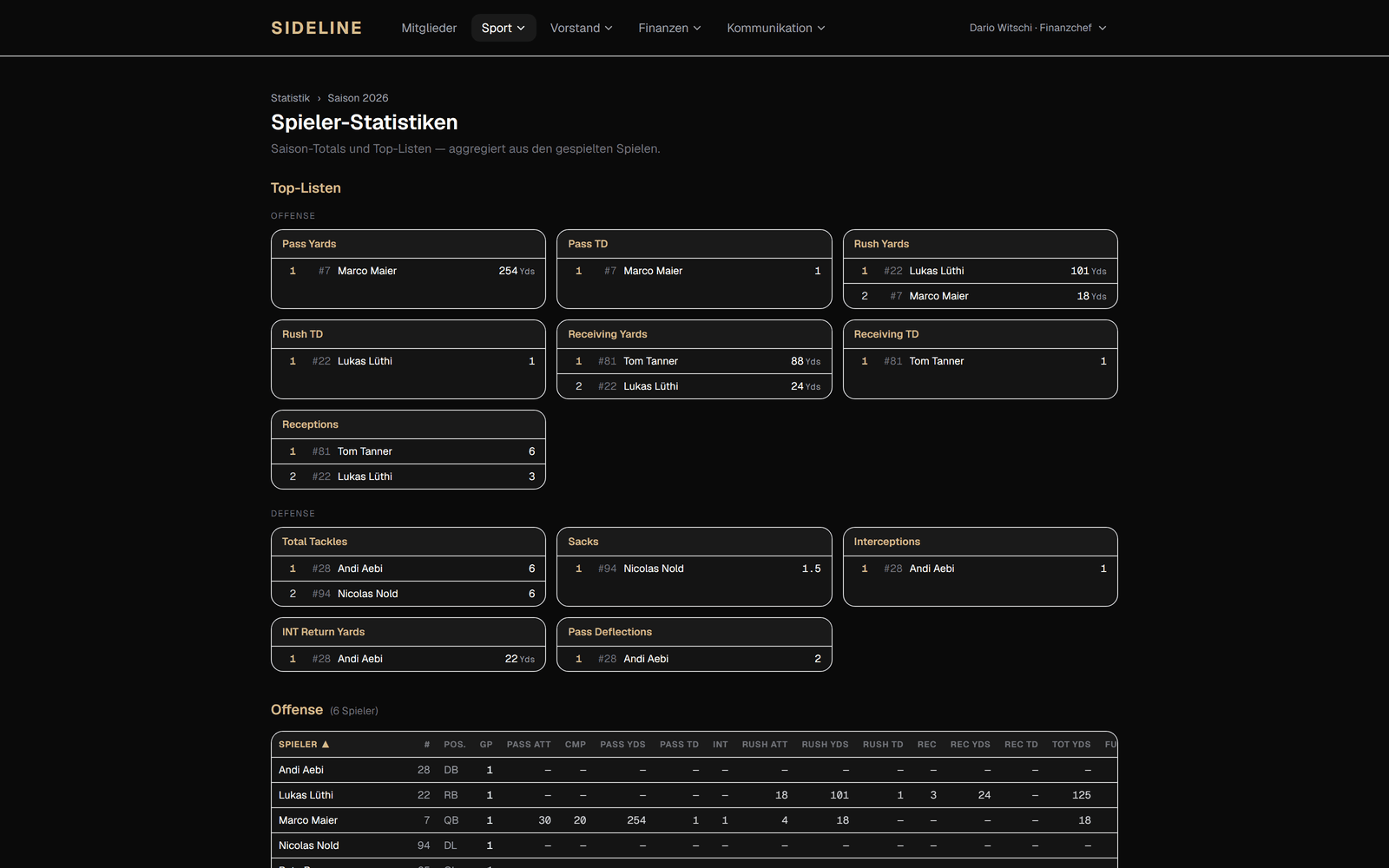1389x868 pixels.
Task: Click Andi Aebi in INT Return Yards card
Action: coord(359,659)
